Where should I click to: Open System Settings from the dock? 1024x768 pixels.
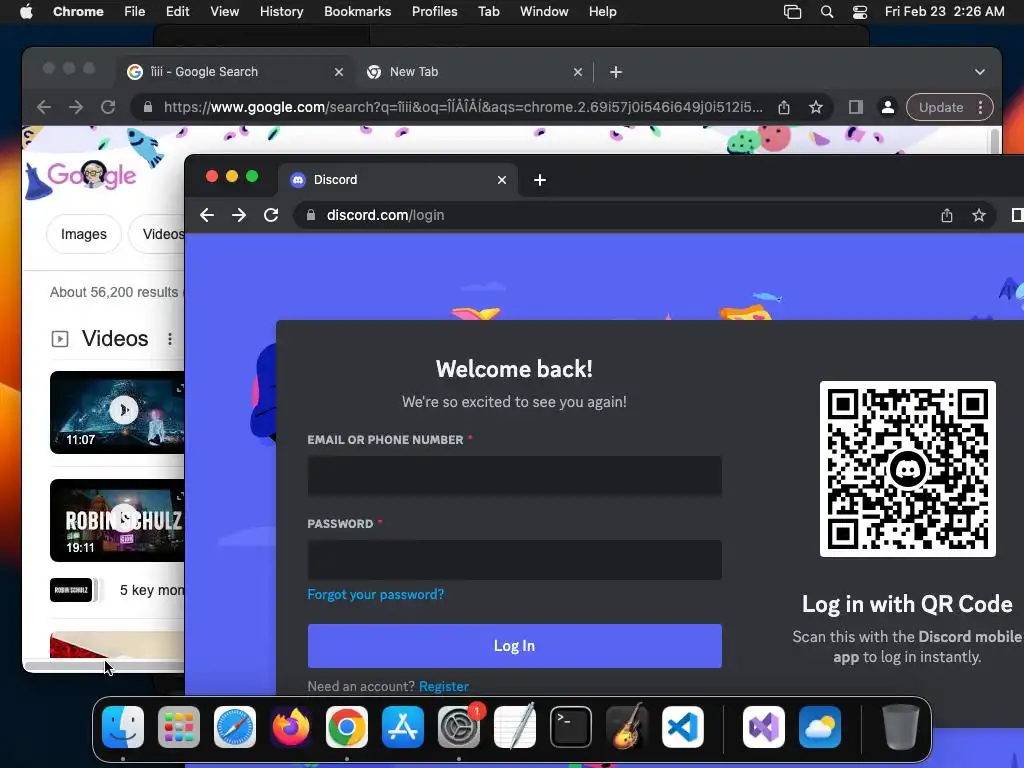pyautogui.click(x=459, y=727)
